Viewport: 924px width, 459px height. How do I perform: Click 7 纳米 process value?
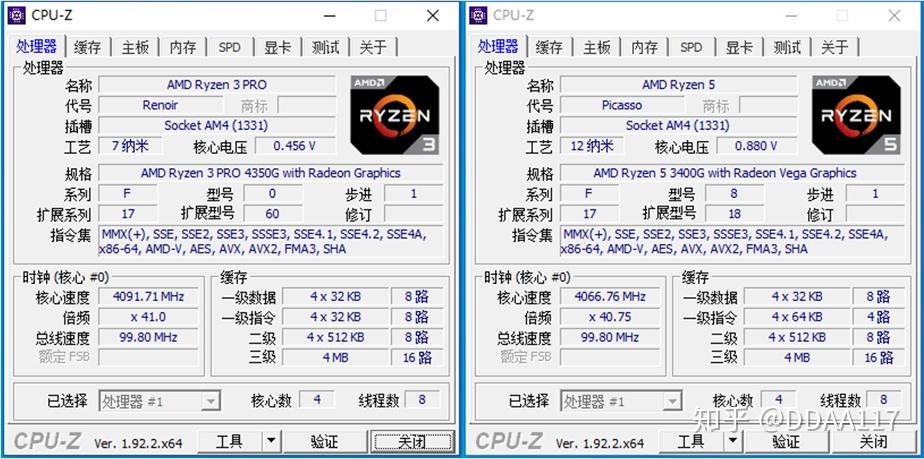(130, 146)
